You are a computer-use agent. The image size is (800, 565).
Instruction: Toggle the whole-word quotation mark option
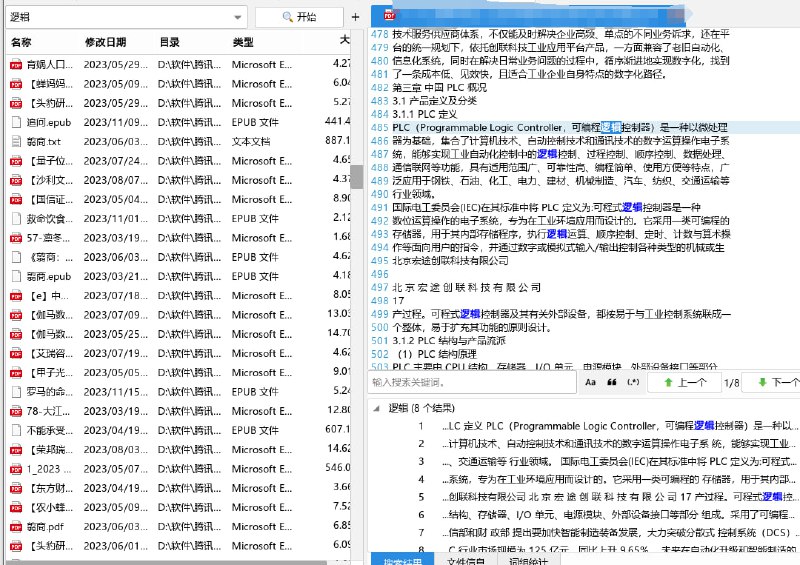coord(611,382)
